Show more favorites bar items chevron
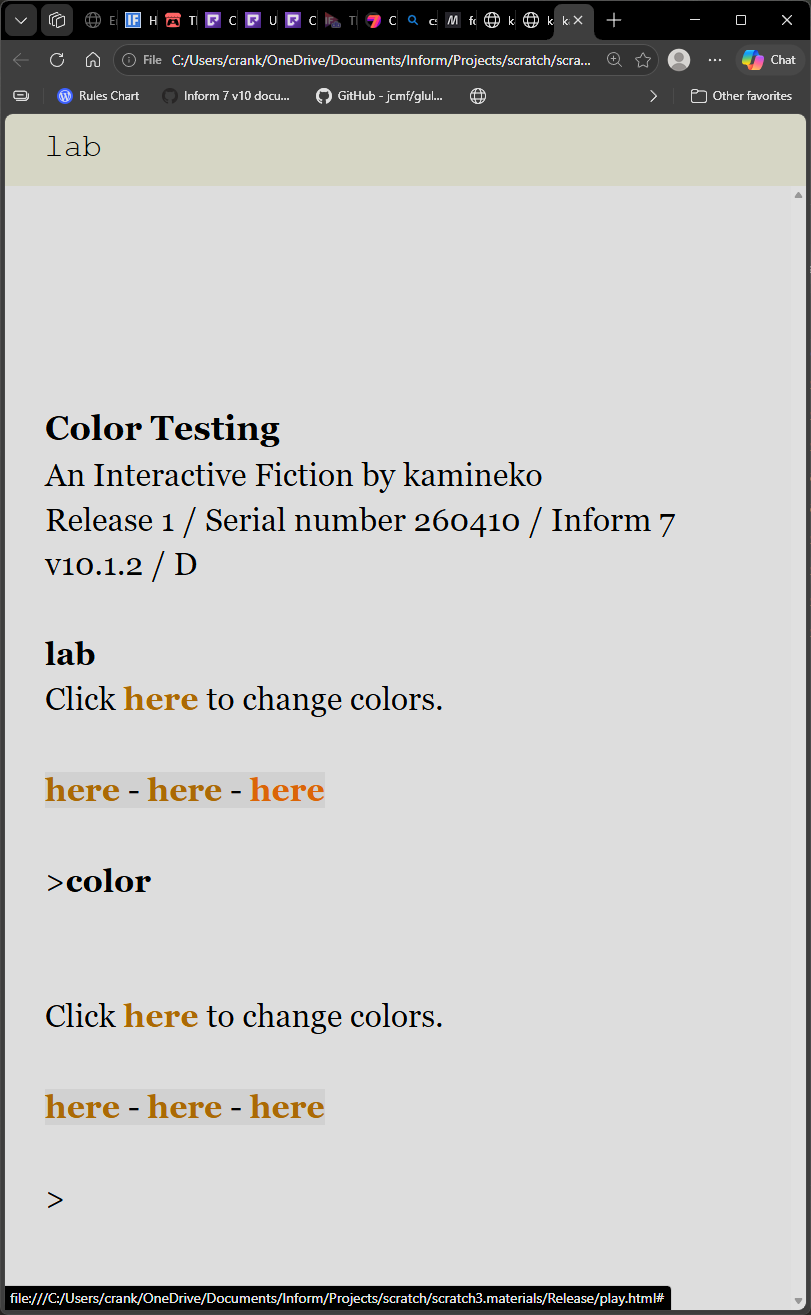The width and height of the screenshot is (811, 1315). click(x=654, y=96)
